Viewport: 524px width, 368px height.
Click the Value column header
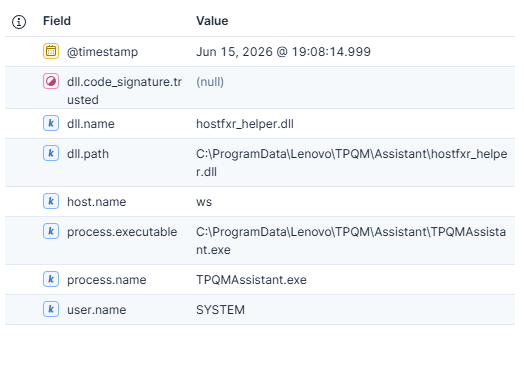(212, 21)
